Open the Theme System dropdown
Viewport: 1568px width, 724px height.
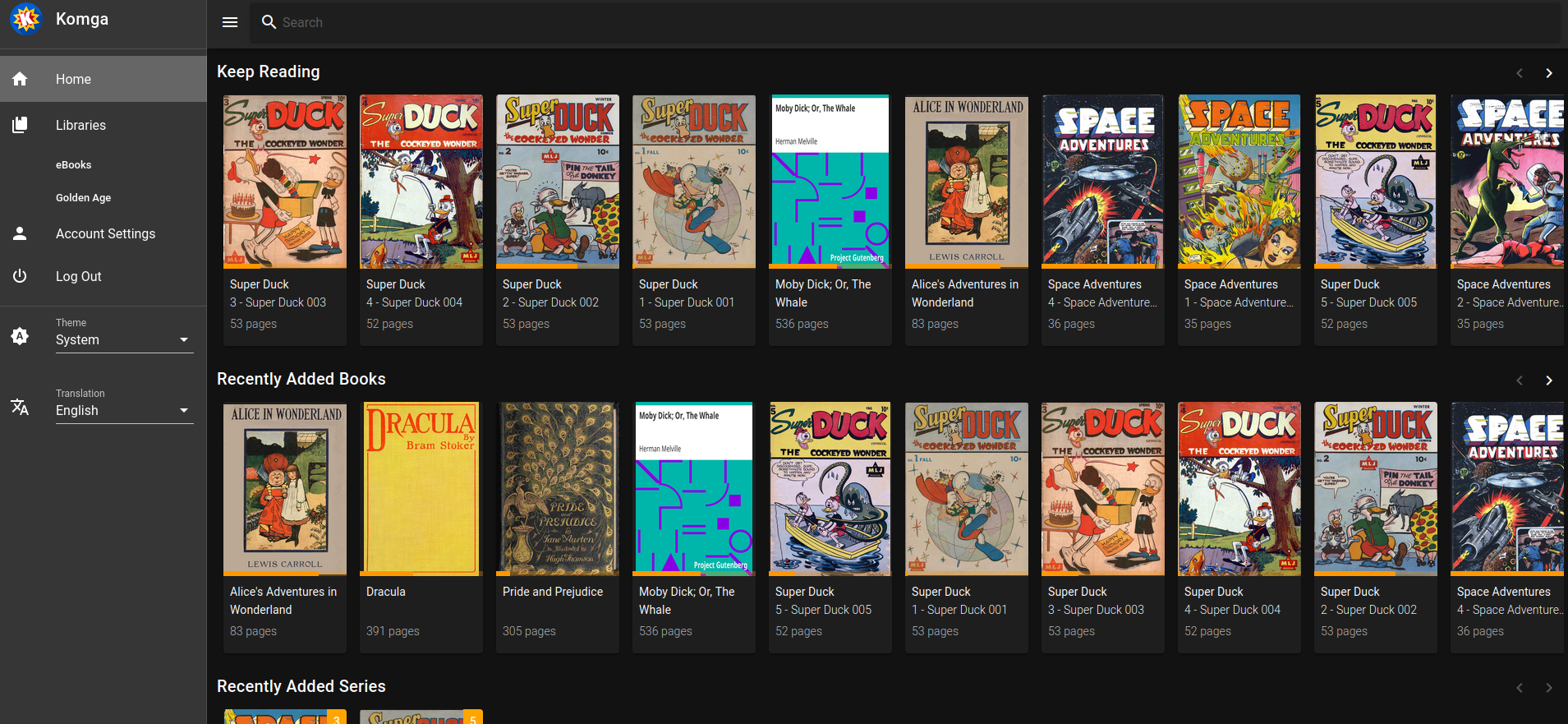point(123,339)
